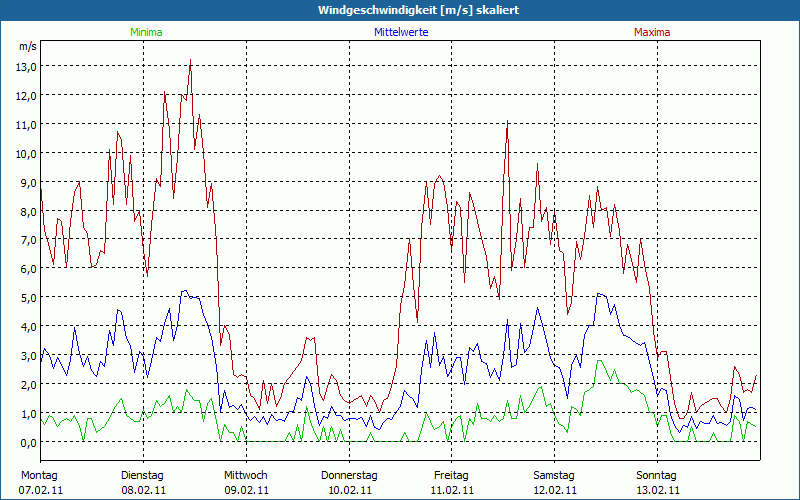Viewport: 800px width, 500px height.
Task: Click the 'Mittwoch' day label
Action: (x=245, y=475)
